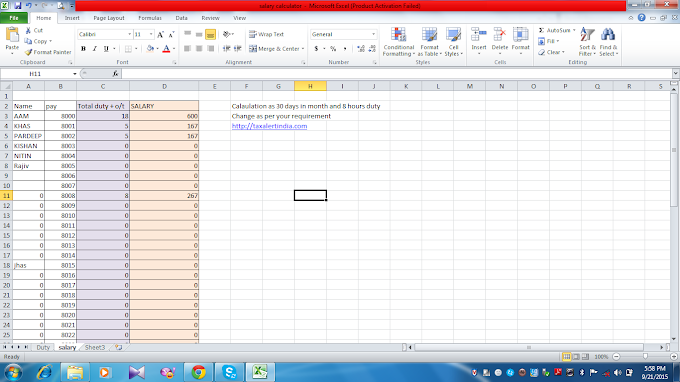The width and height of the screenshot is (680, 382).
Task: Open the font size dropdown
Action: point(151,34)
